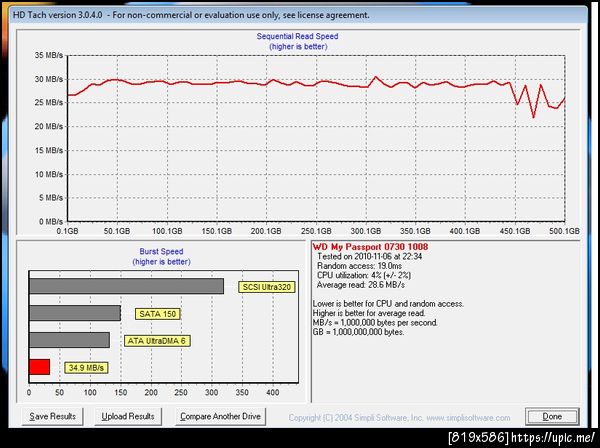The height and width of the screenshot is (448, 600).
Task: Open Compare Another Drive
Action: click(220, 416)
